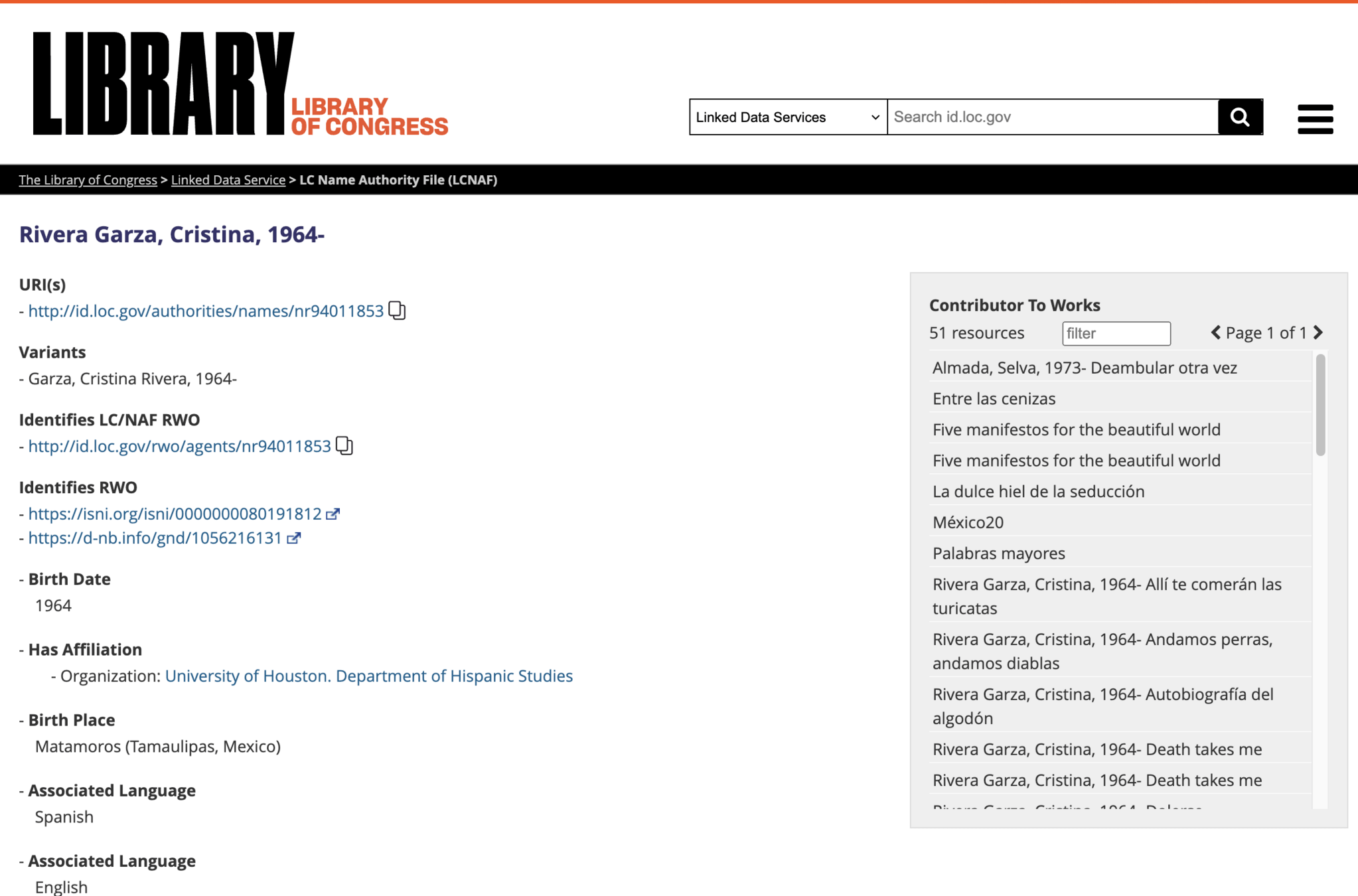
Task: Click the magnifying glass search button
Action: (x=1239, y=117)
